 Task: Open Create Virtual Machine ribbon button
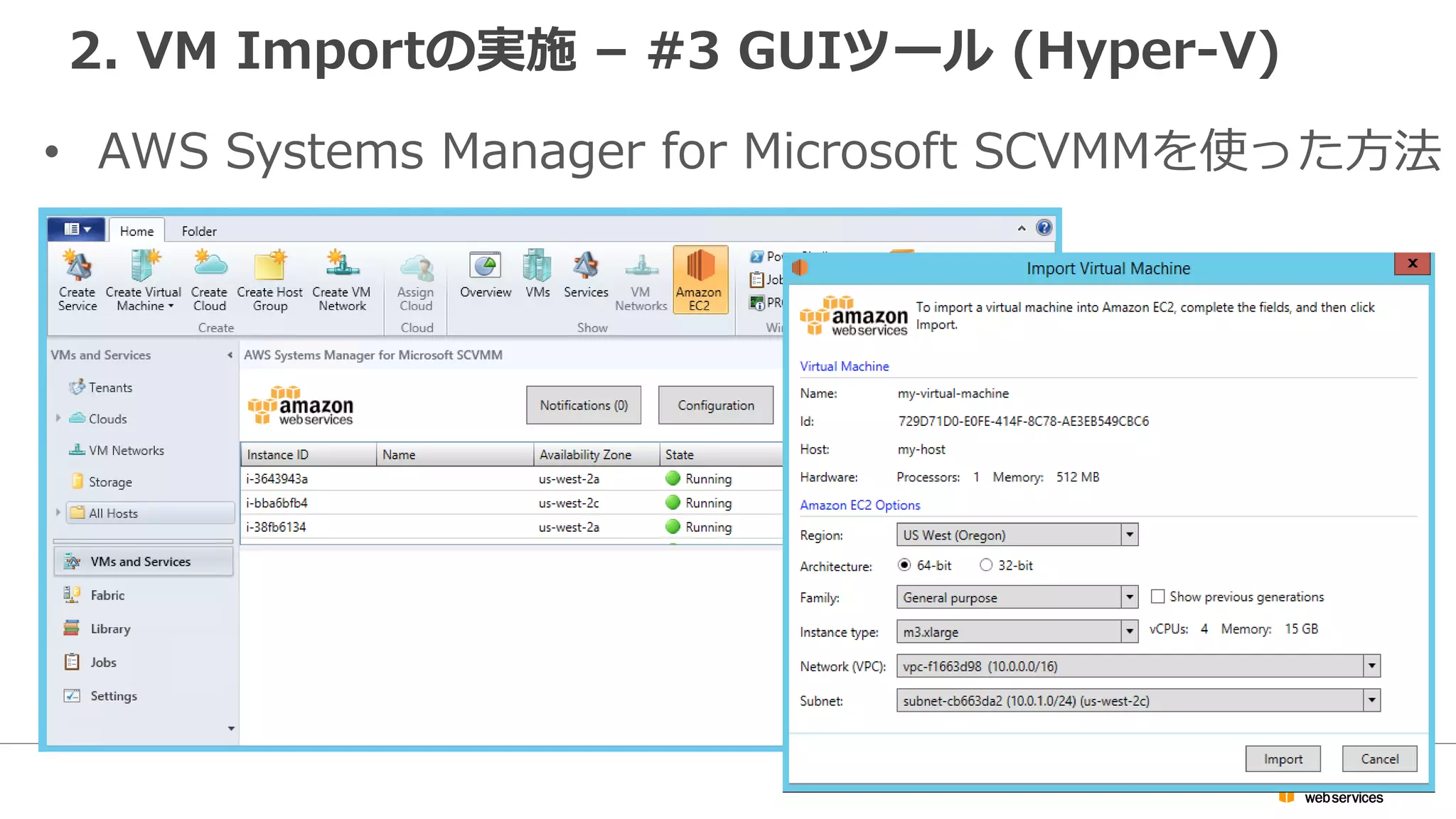point(144,280)
